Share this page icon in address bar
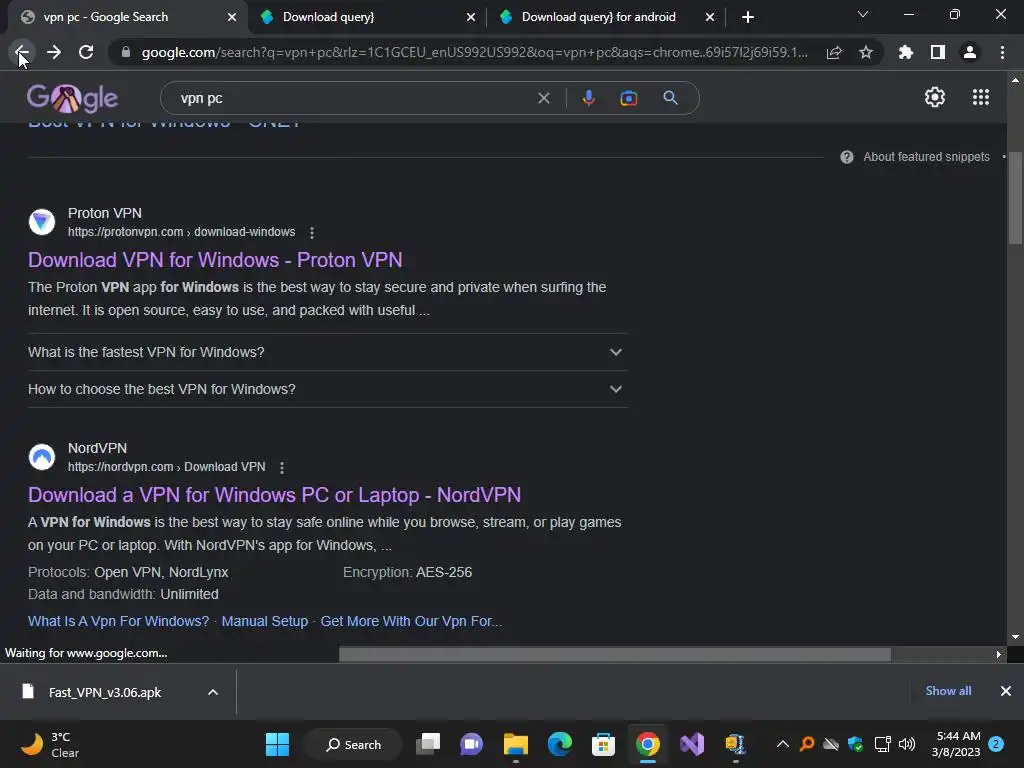The image size is (1024, 768). coord(834,52)
